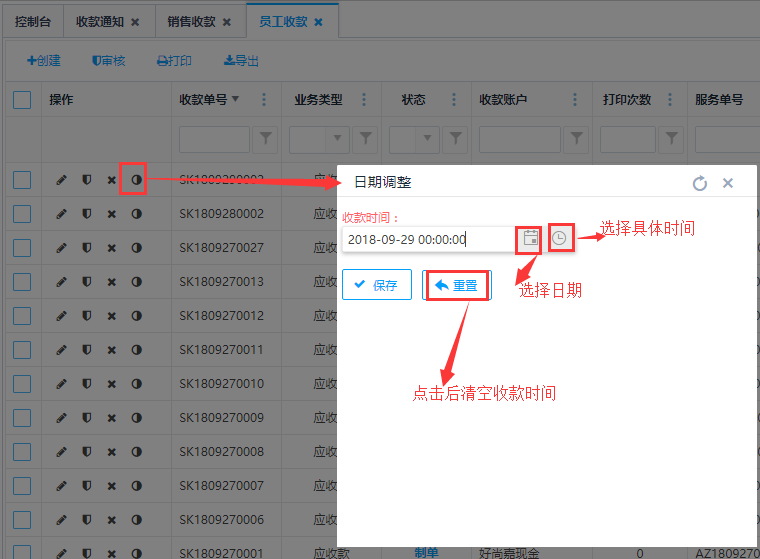Open the clock time picker icon
This screenshot has width=760, height=559.
[x=561, y=238]
